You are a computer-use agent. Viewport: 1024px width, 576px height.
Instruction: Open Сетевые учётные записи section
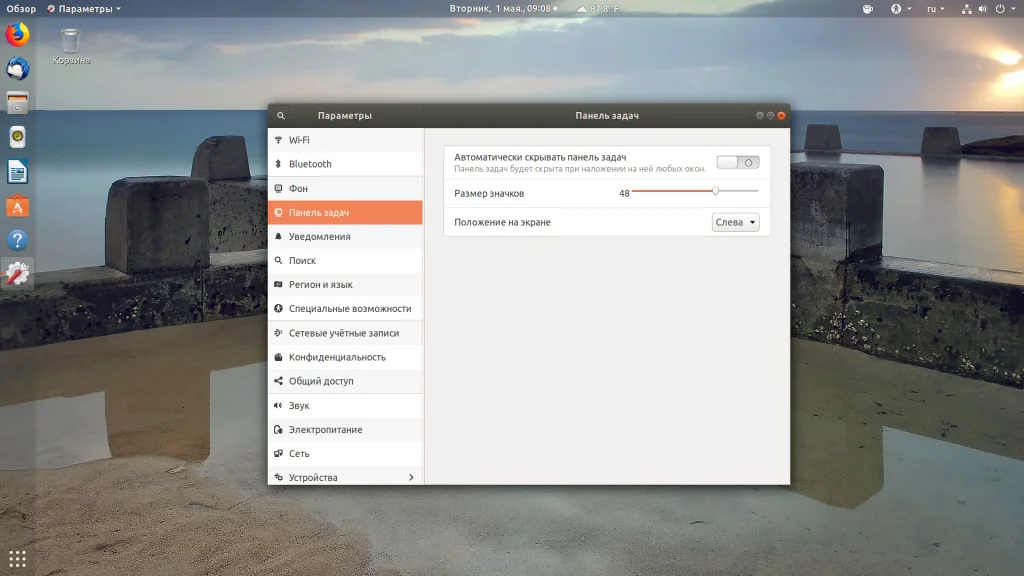[345, 333]
